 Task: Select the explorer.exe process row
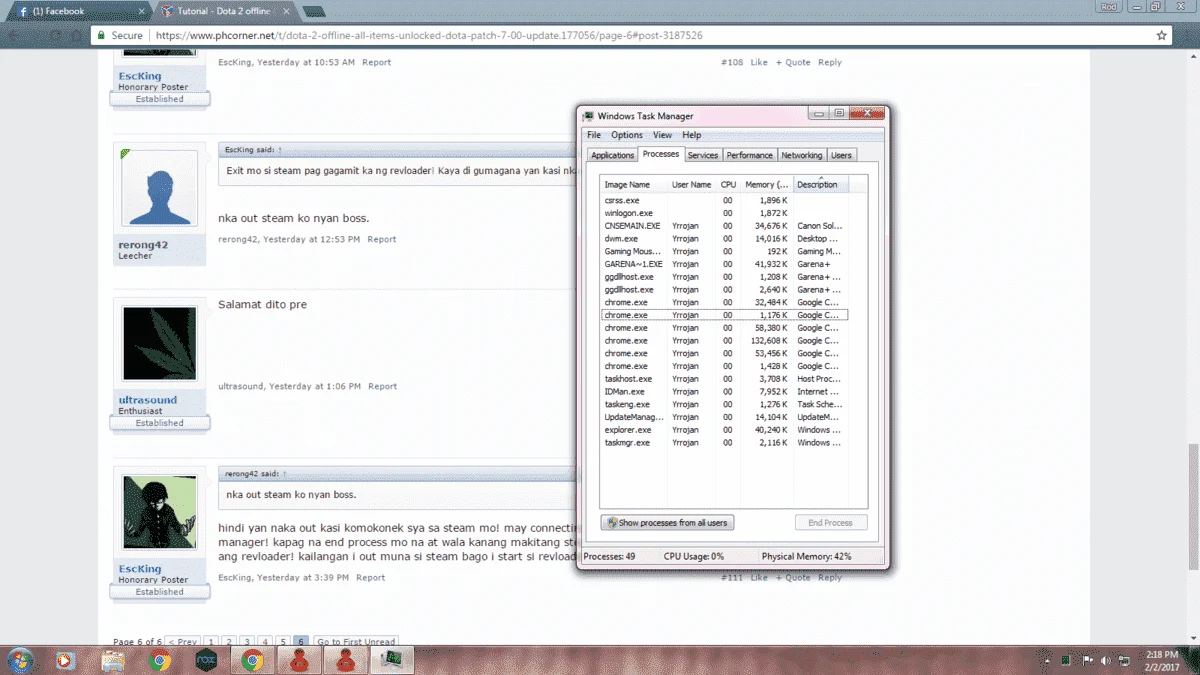(x=724, y=430)
